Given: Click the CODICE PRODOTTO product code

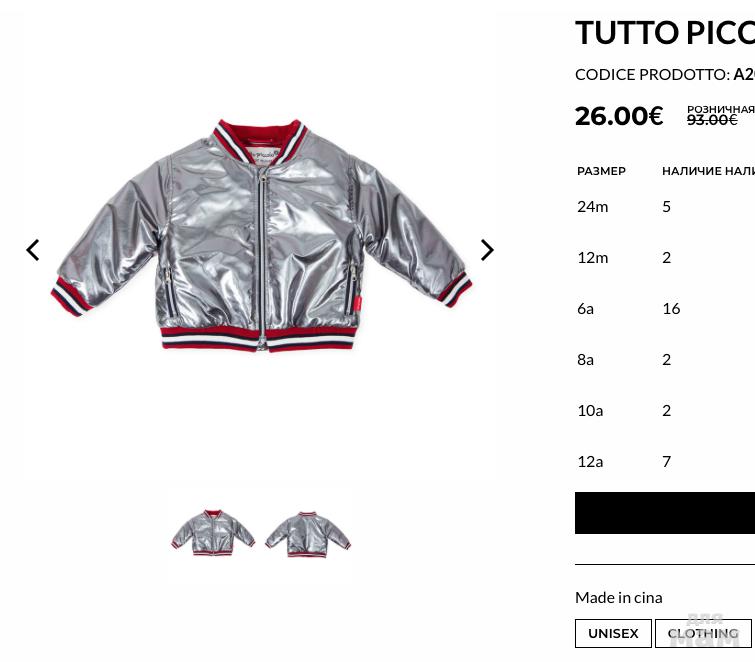Looking at the screenshot, I should 665,75.
